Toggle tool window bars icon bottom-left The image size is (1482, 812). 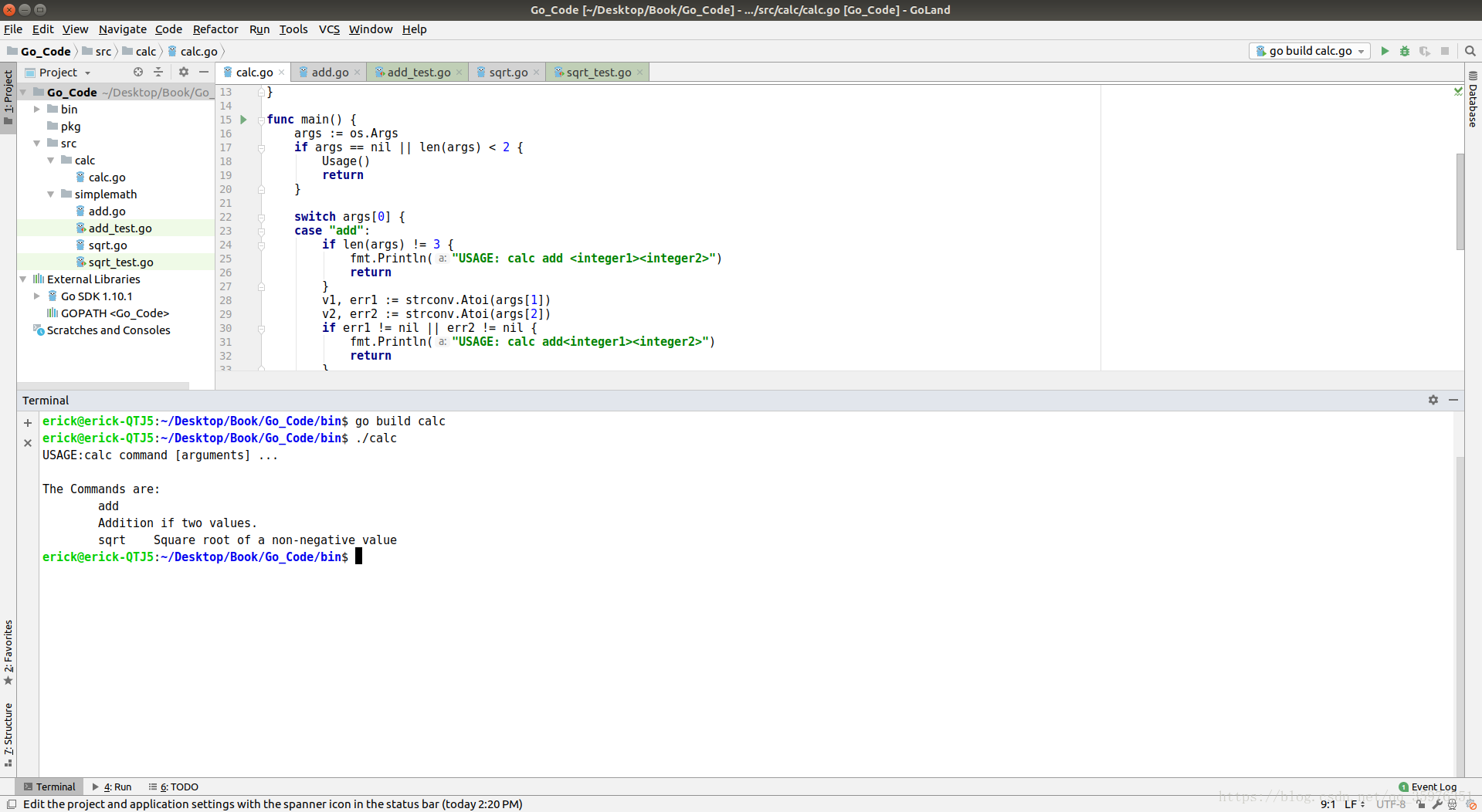coord(12,804)
